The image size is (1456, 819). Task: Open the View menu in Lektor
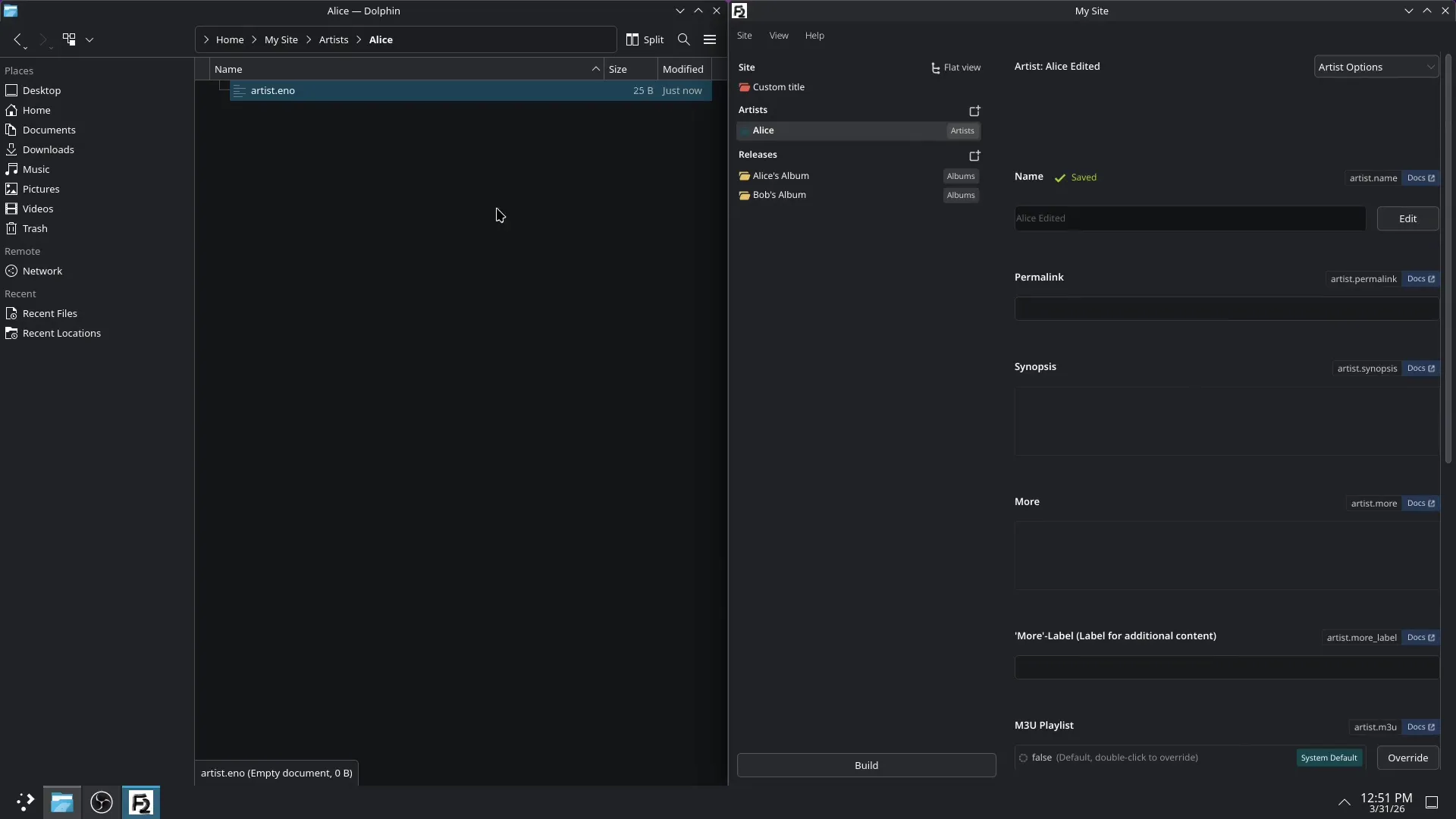click(779, 35)
